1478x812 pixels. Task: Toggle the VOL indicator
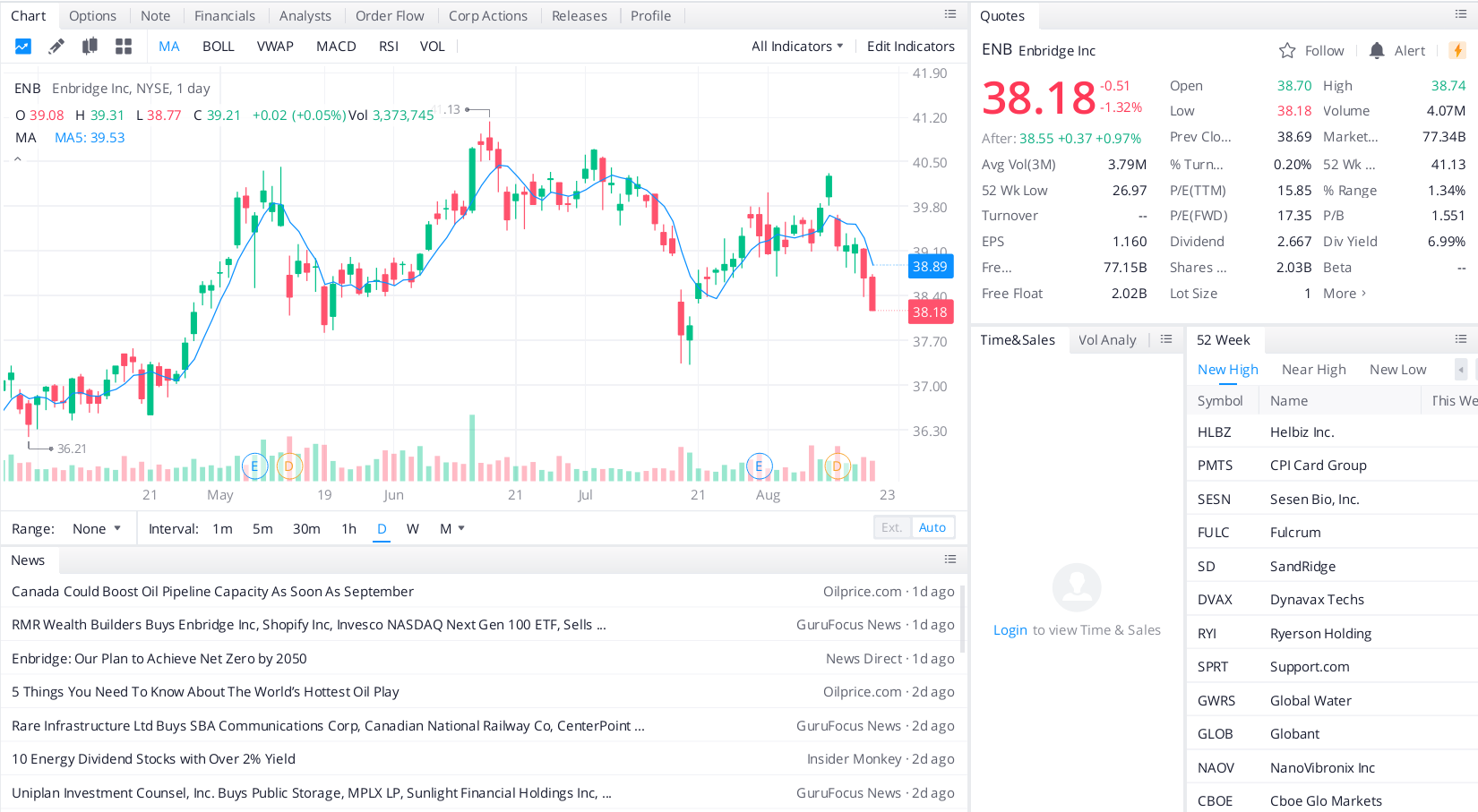[x=432, y=47]
